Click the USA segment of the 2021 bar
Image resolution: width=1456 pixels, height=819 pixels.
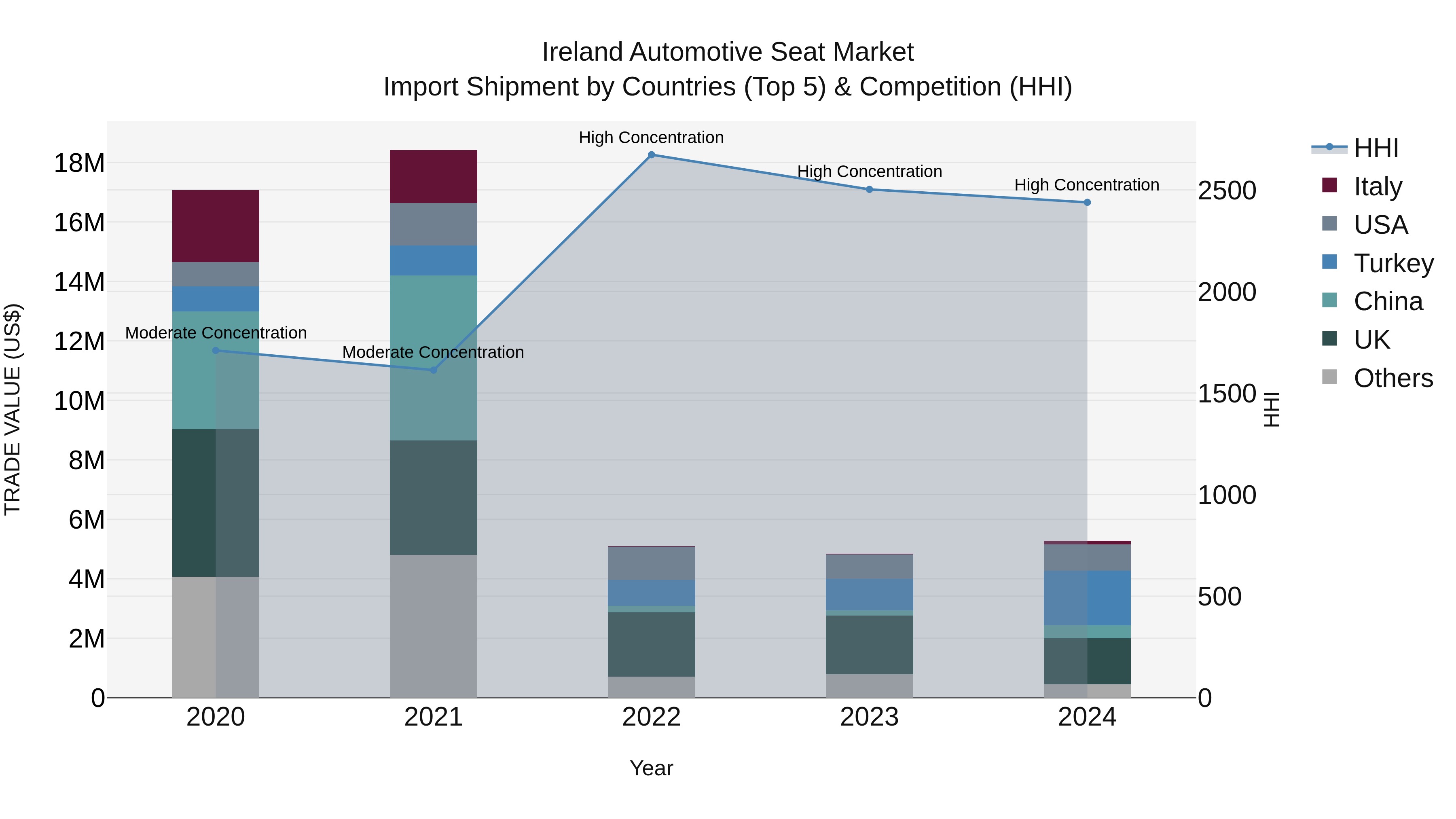click(434, 225)
